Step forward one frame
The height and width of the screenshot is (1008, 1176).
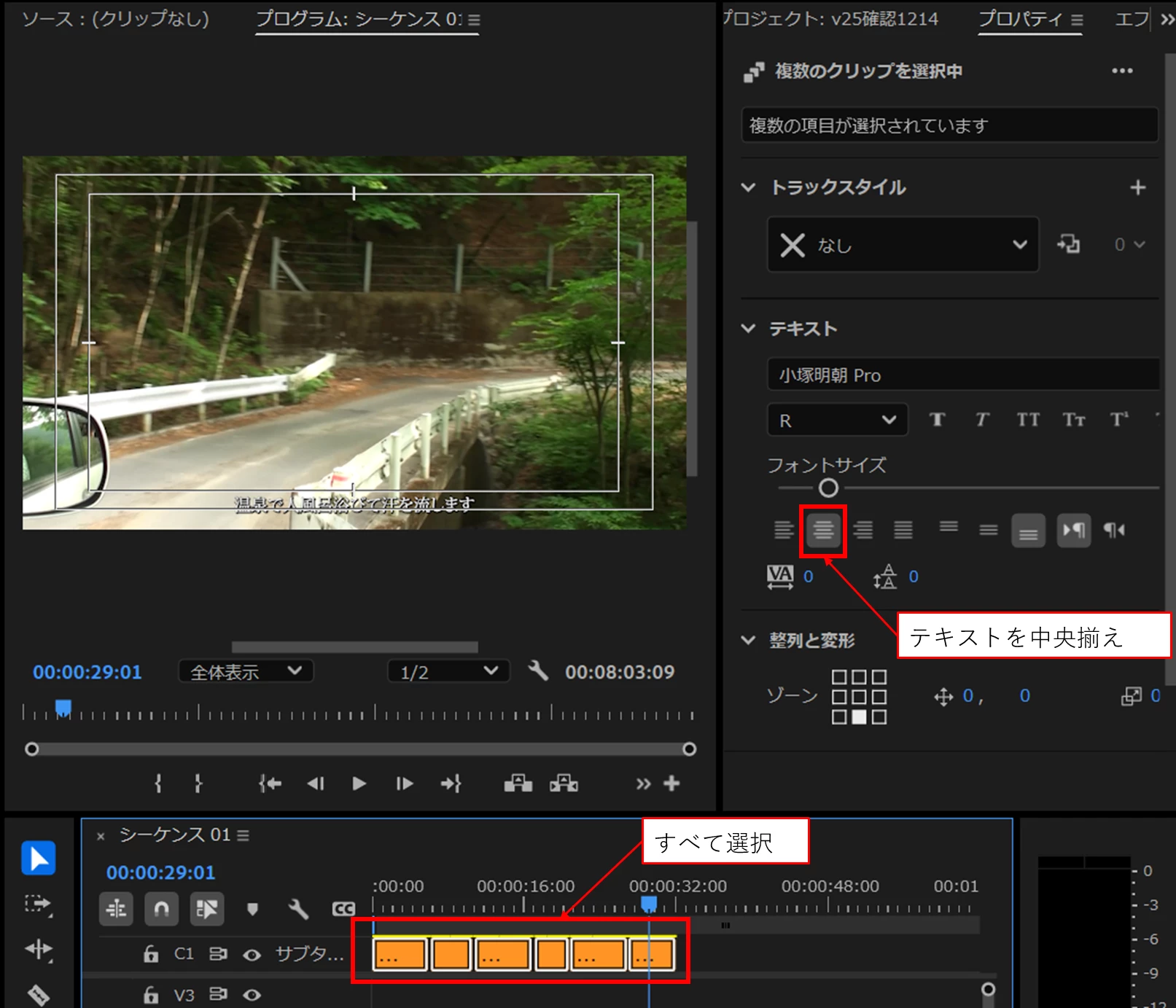405,784
